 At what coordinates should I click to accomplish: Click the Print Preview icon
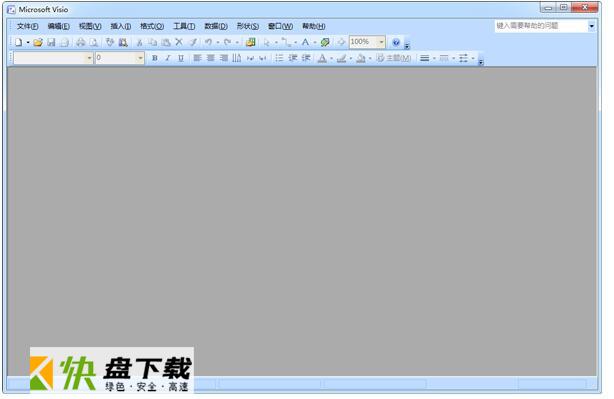coord(94,42)
